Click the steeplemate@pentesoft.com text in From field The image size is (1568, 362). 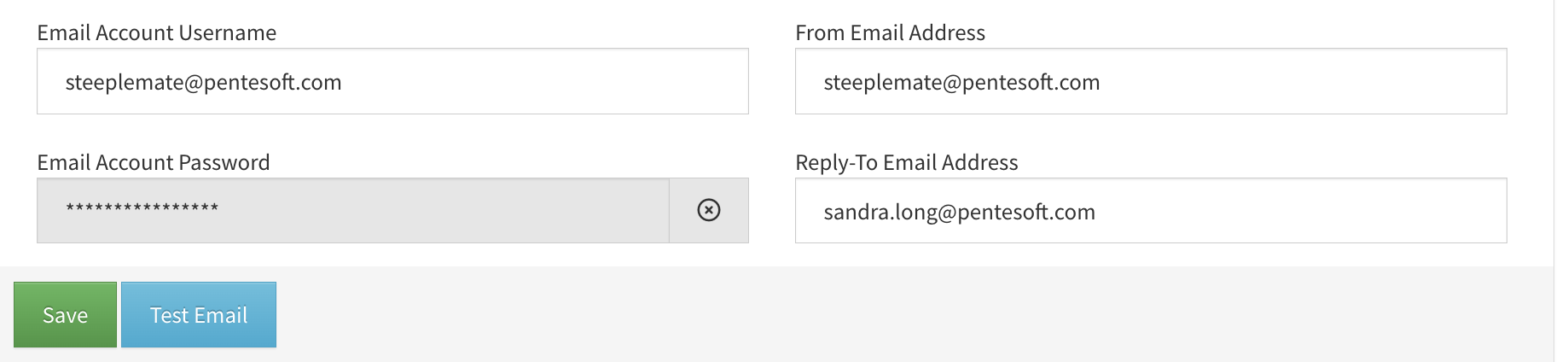coord(961,82)
